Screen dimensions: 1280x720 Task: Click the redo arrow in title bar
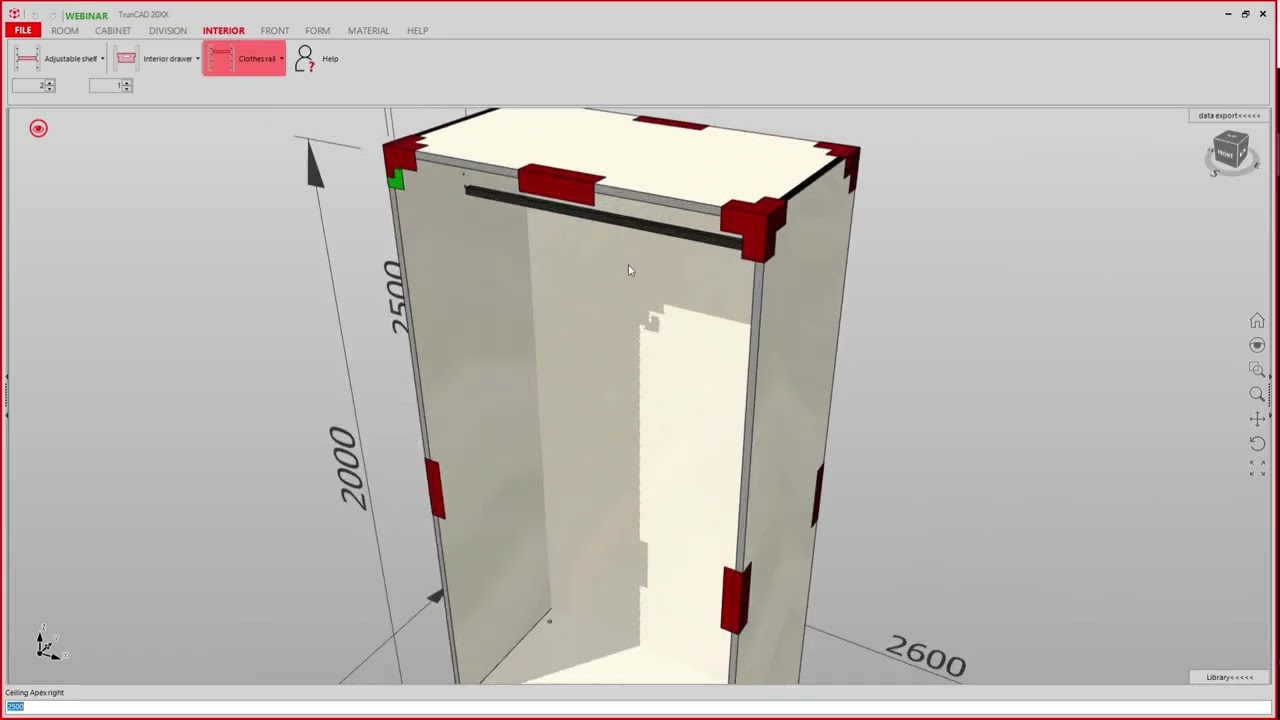click(52, 16)
